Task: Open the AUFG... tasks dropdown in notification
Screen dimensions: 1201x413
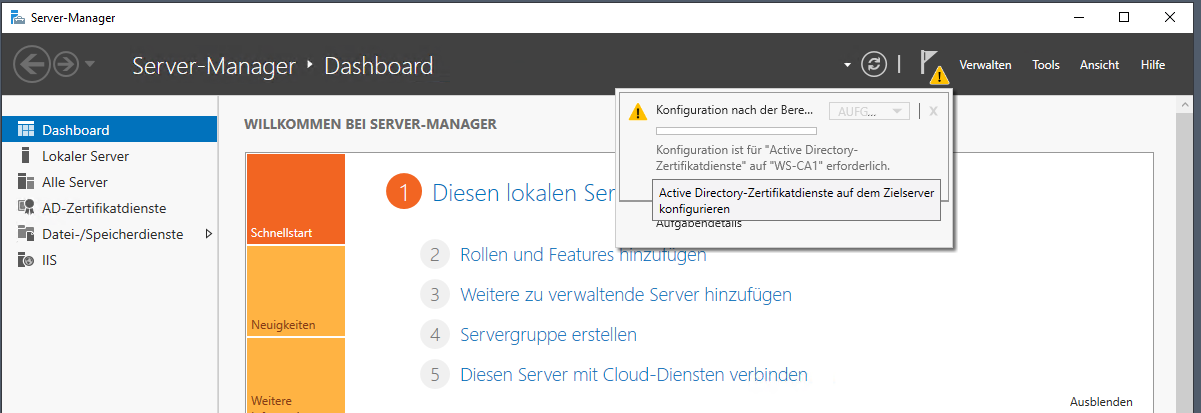Action: tap(869, 111)
